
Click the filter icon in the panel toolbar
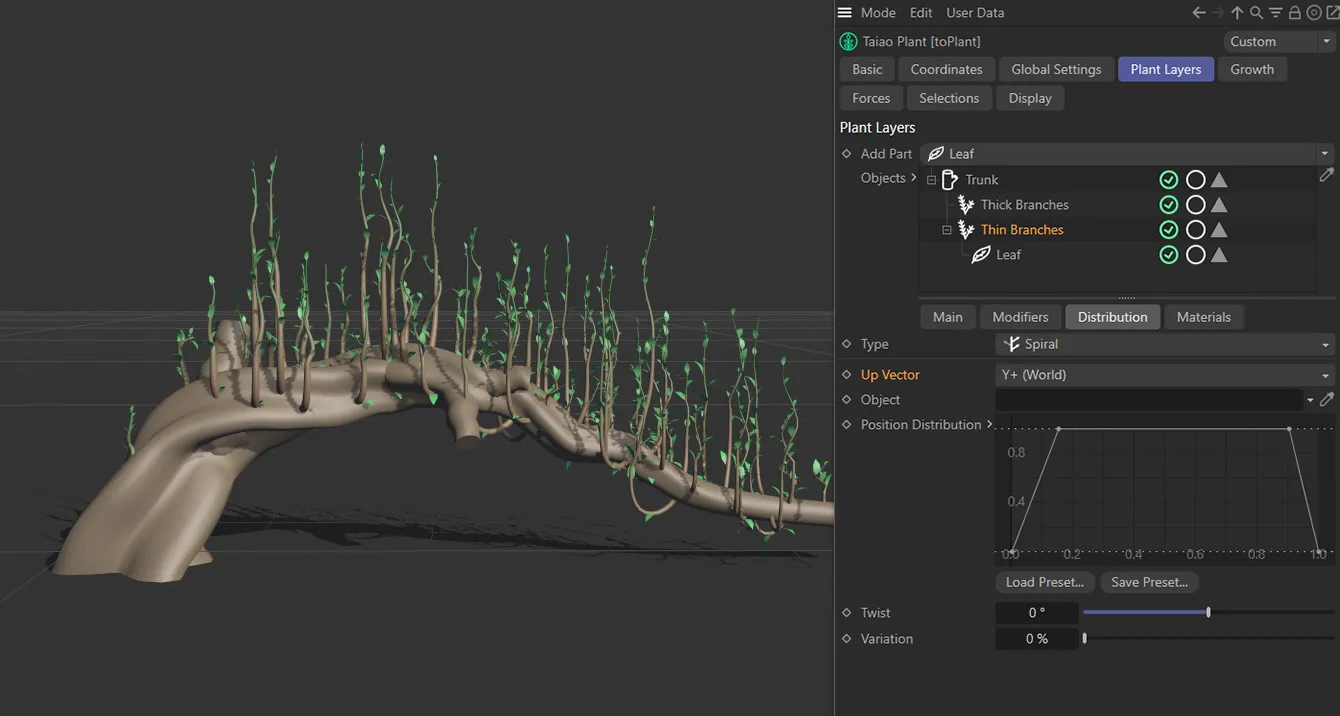point(1275,12)
